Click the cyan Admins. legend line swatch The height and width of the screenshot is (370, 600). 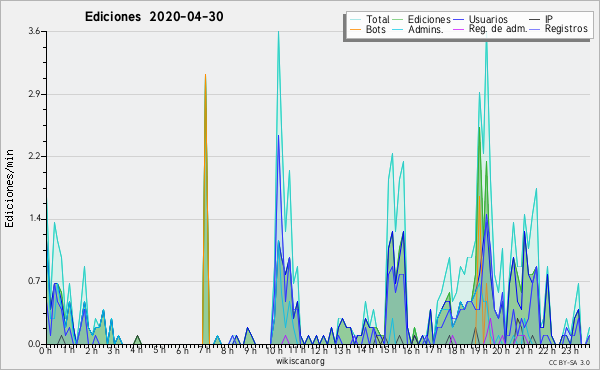tap(398, 29)
